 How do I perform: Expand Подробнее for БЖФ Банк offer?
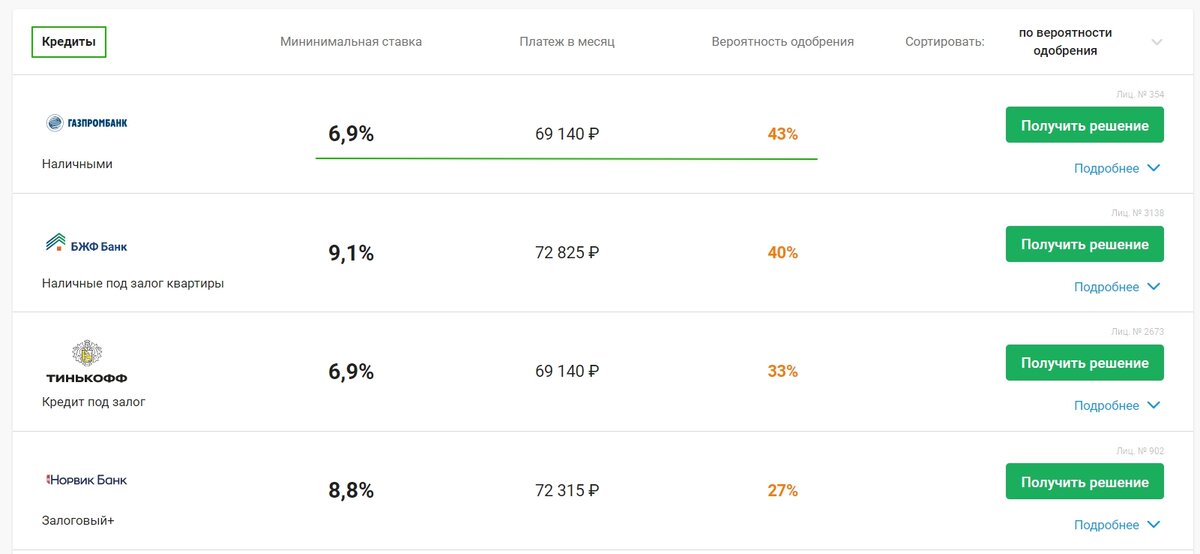pyautogui.click(x=1117, y=287)
